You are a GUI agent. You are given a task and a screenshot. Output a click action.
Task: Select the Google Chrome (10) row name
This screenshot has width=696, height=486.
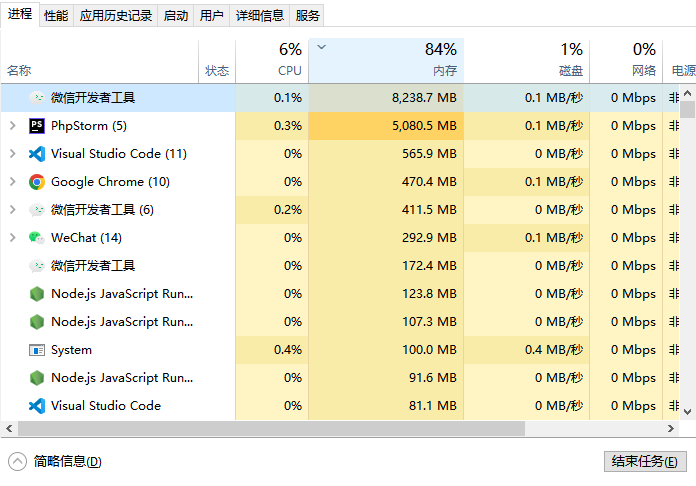(111, 182)
